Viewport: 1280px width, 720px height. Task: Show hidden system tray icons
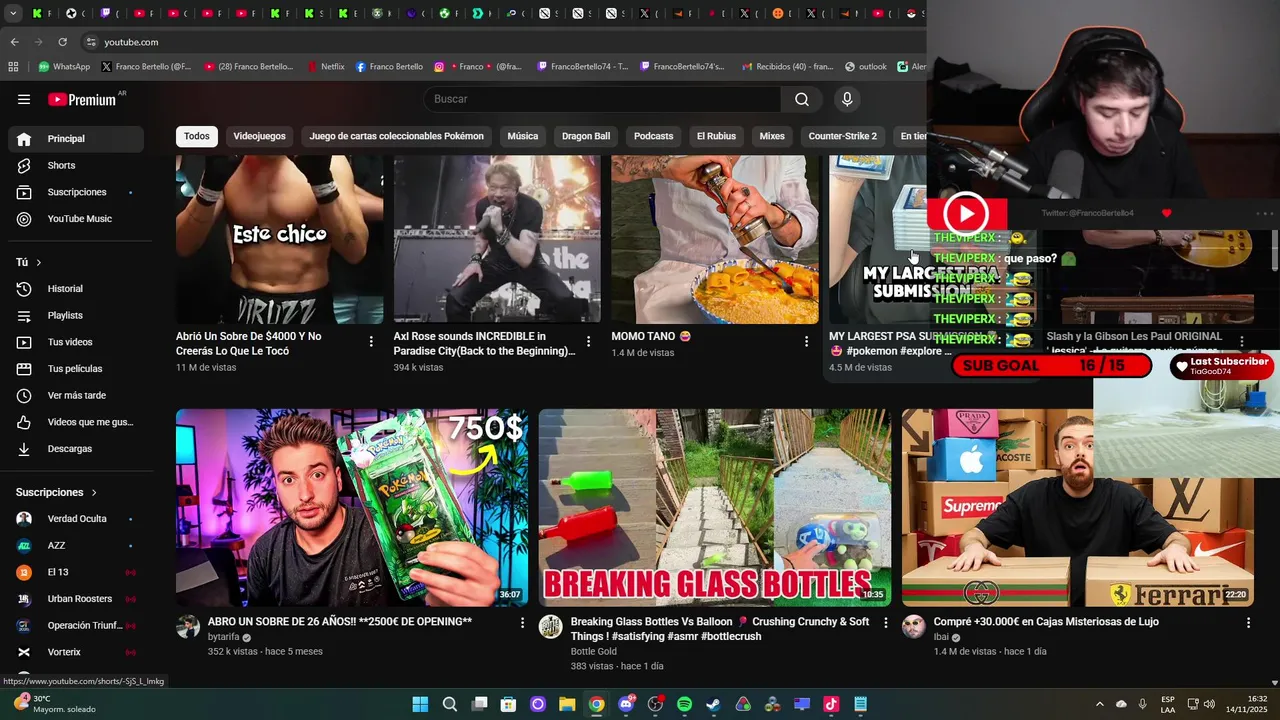click(1099, 704)
